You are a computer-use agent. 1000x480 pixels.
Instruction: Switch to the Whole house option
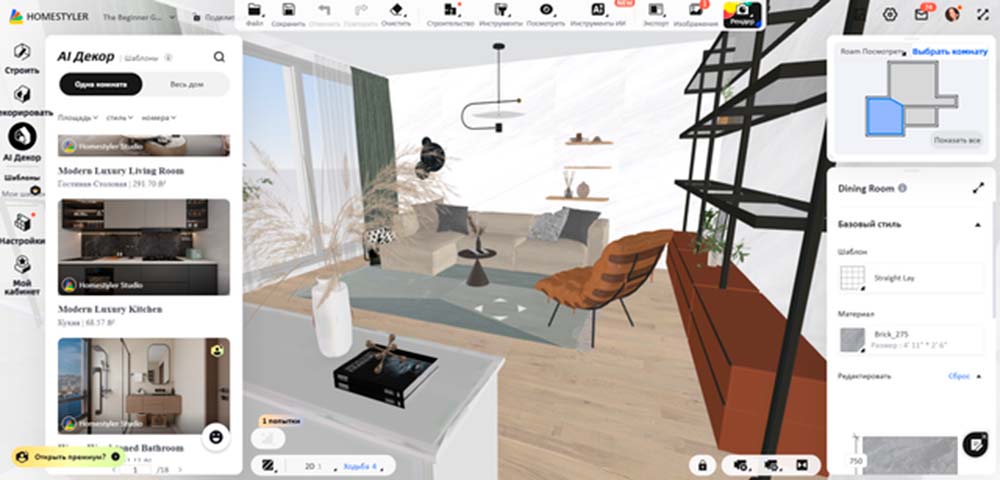click(x=186, y=84)
